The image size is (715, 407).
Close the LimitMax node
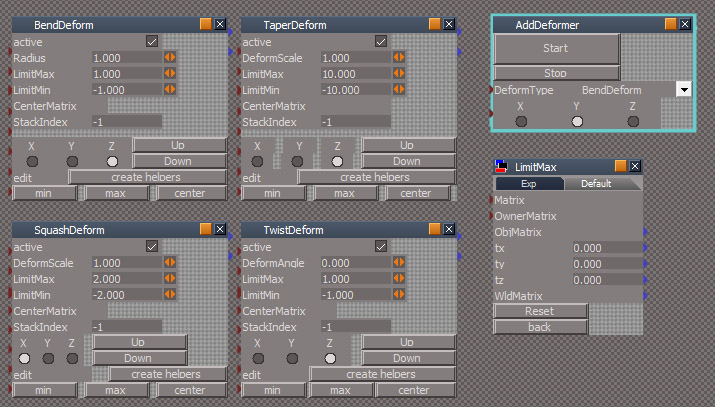[x=635, y=166]
